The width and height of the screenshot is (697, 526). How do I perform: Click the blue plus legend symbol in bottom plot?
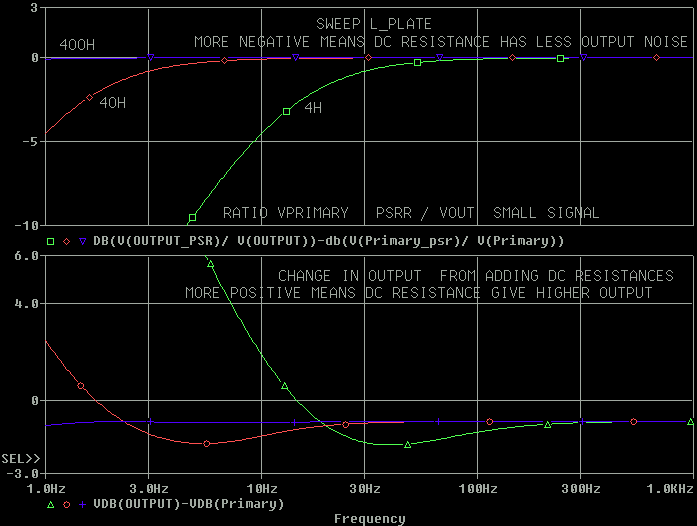click(83, 505)
